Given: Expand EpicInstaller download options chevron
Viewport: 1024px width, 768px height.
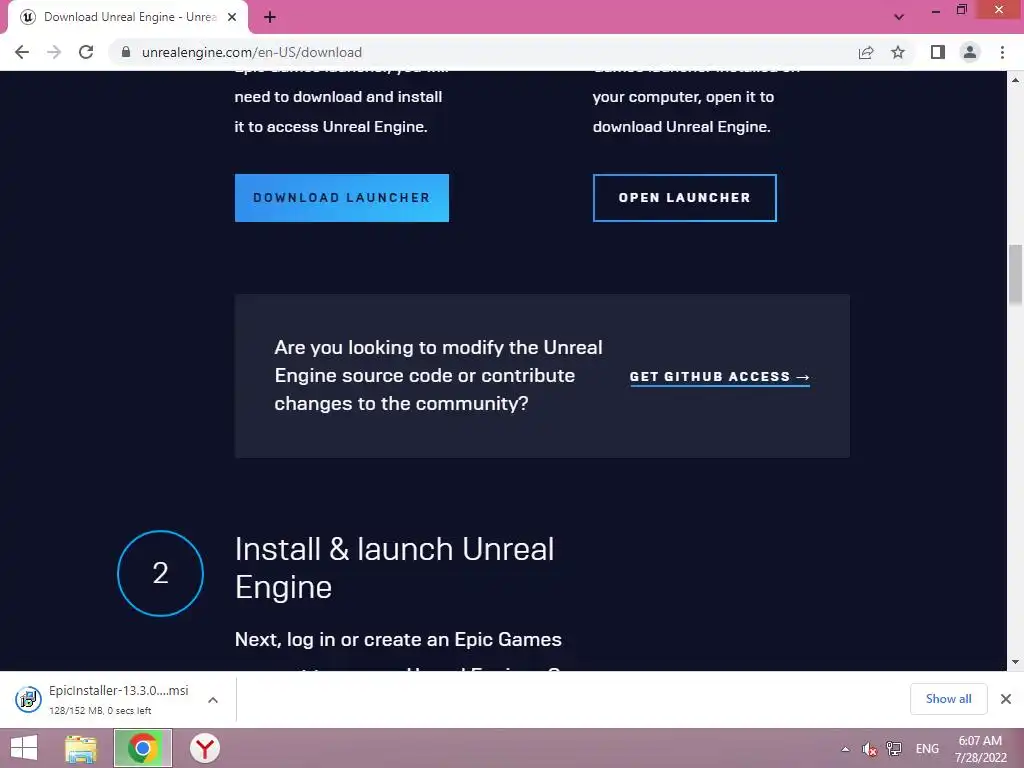Looking at the screenshot, I should coord(213,700).
